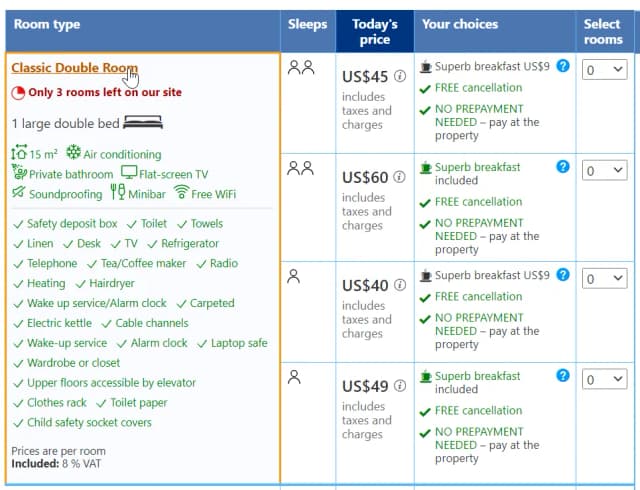640x490 pixels.
Task: Click info icon next to US$49 price
Action: tap(400, 386)
